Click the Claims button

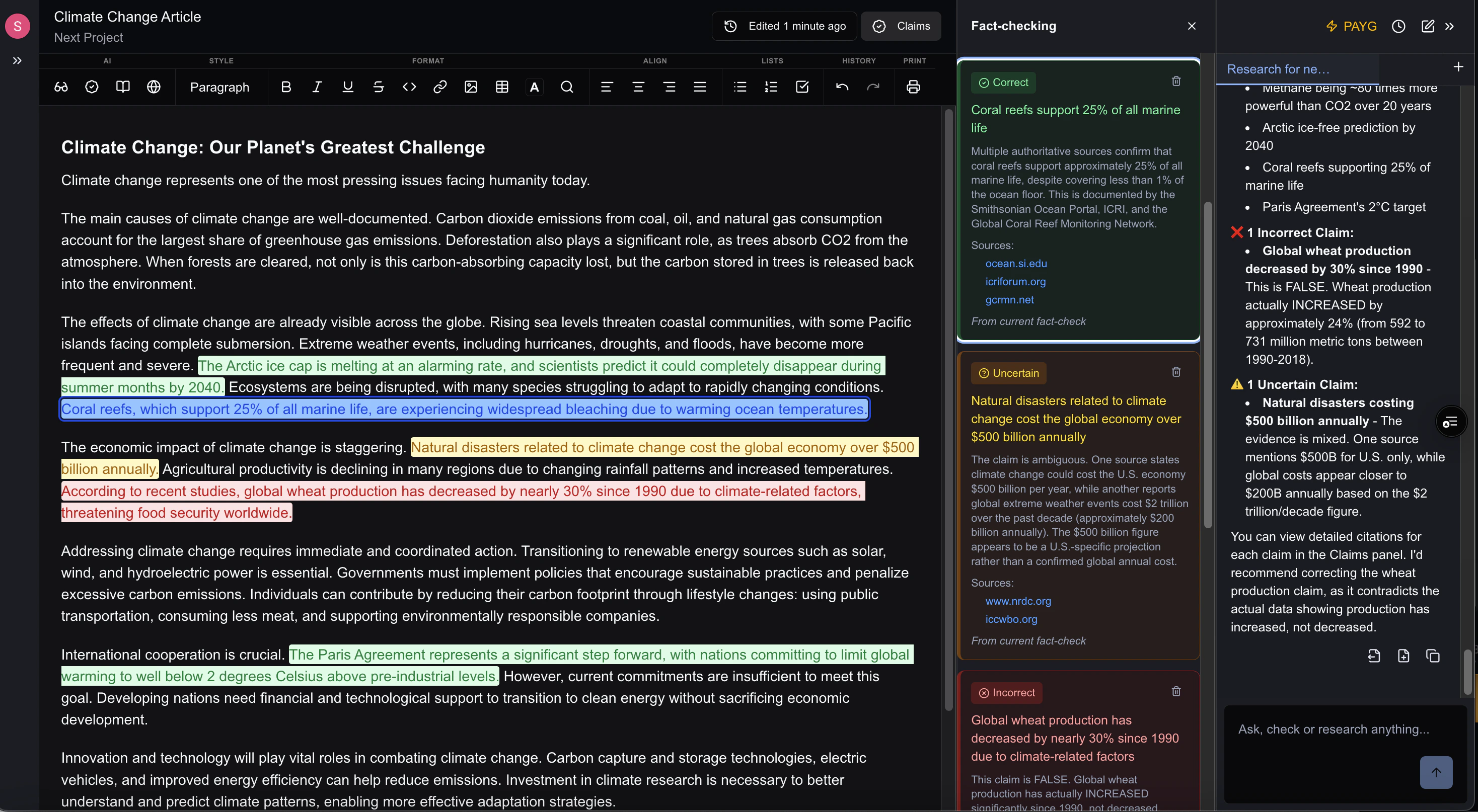(x=901, y=26)
